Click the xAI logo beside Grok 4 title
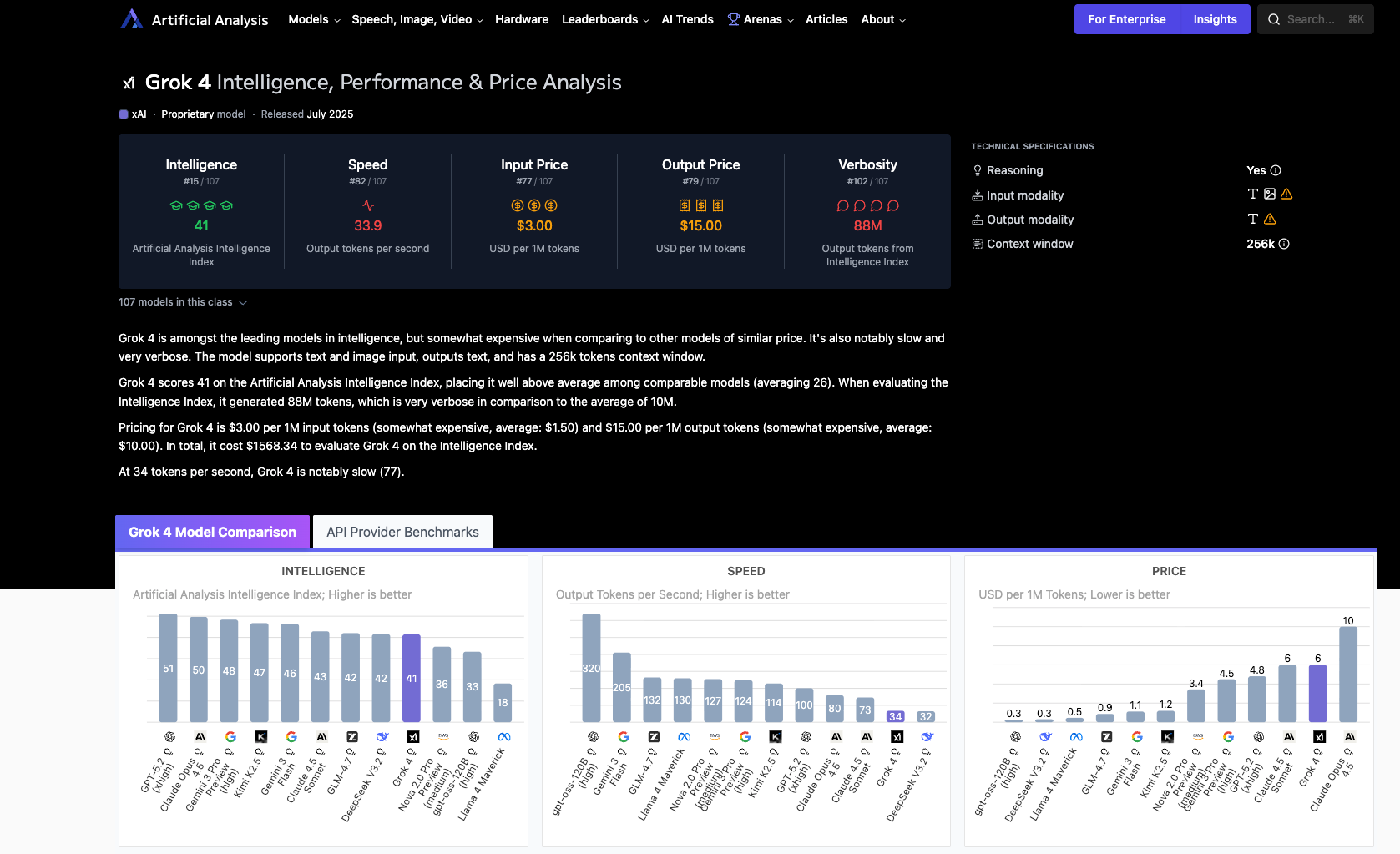 (x=129, y=83)
